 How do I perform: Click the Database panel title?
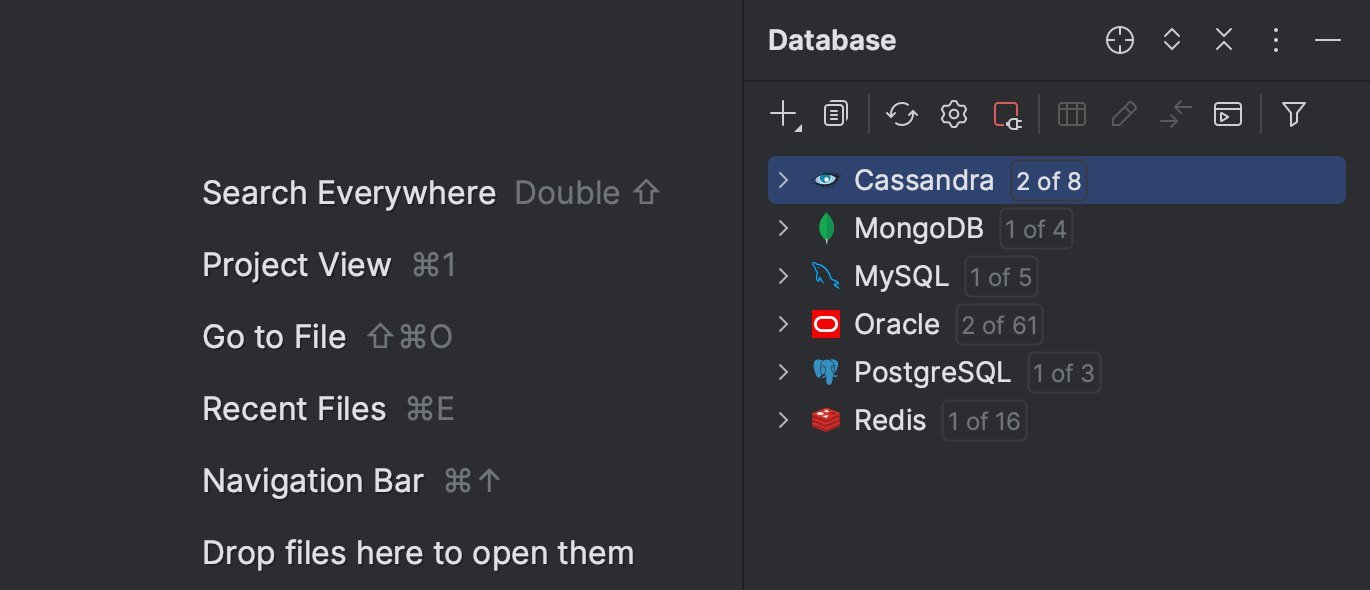tap(831, 40)
